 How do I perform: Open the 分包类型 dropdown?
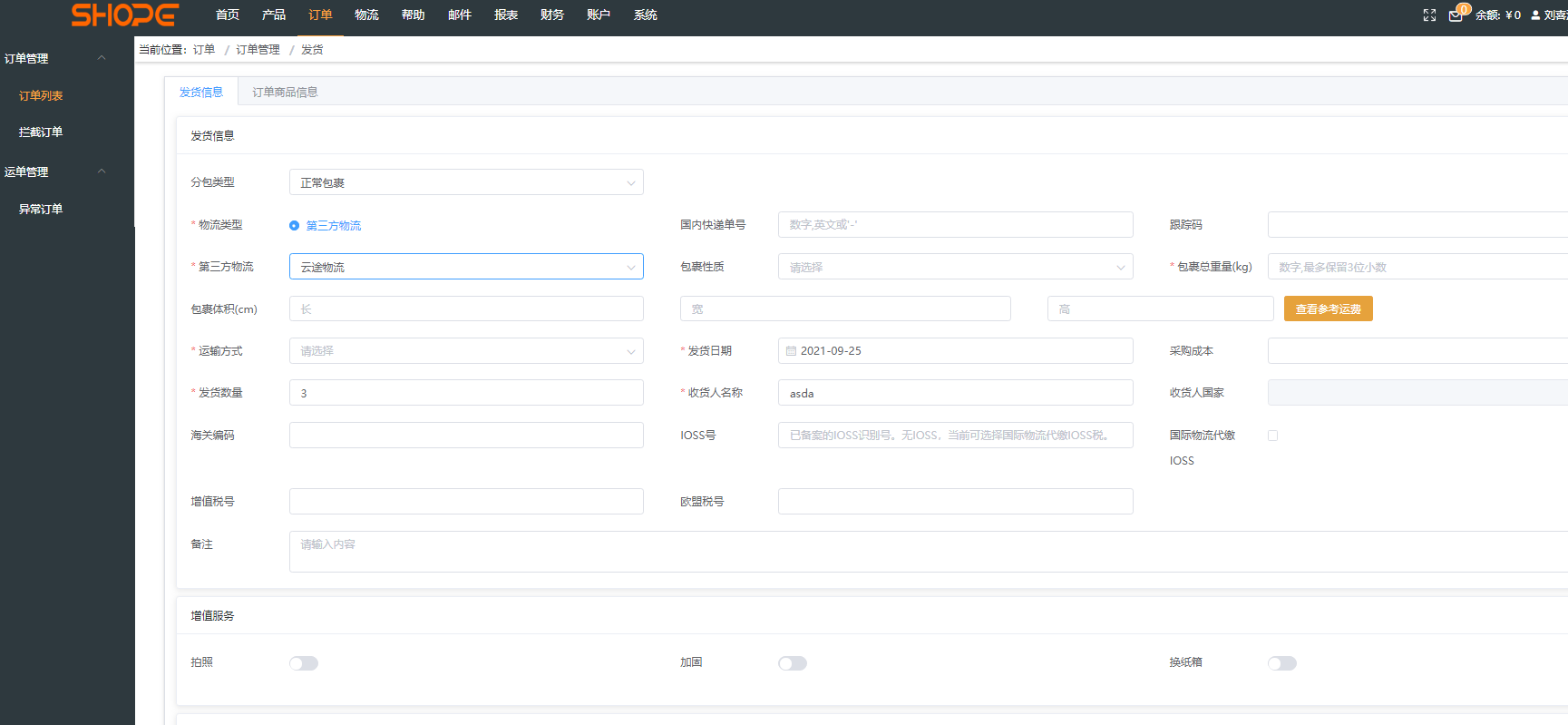(466, 182)
